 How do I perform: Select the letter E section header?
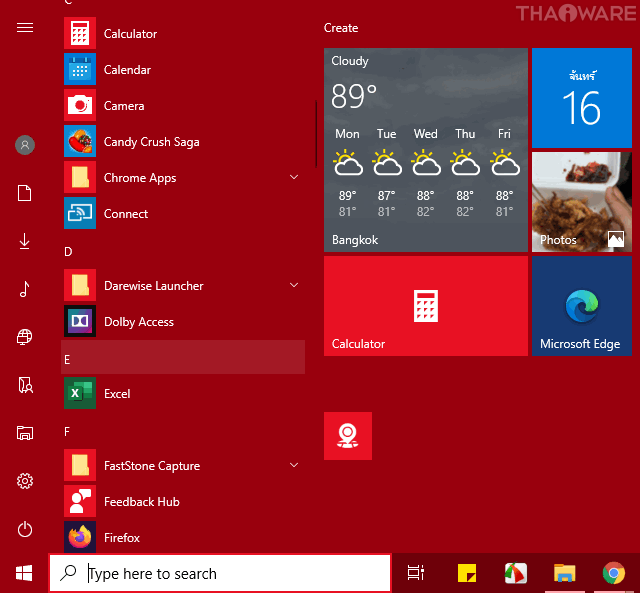pos(183,357)
